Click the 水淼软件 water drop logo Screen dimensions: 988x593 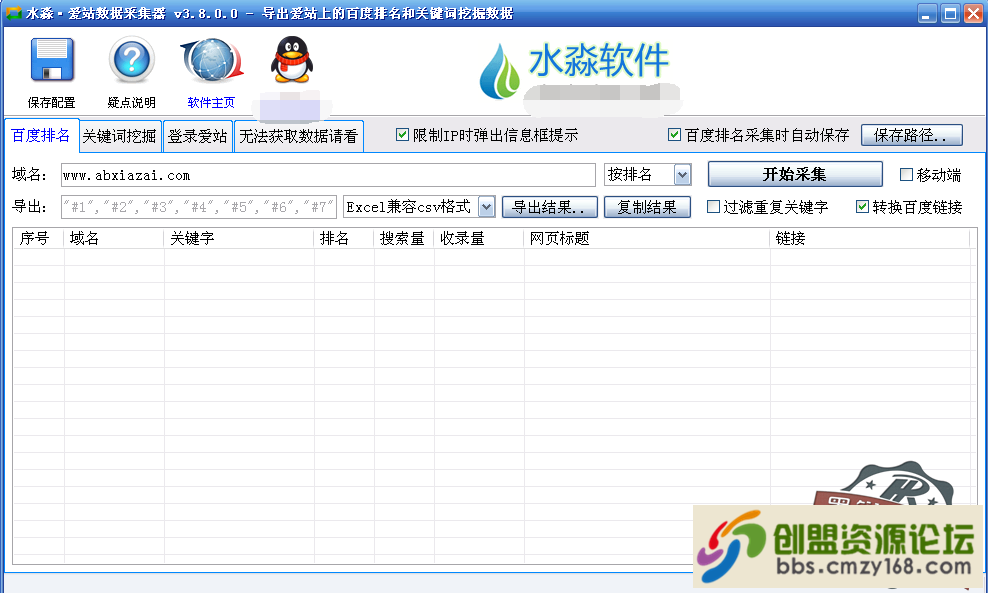tap(500, 71)
